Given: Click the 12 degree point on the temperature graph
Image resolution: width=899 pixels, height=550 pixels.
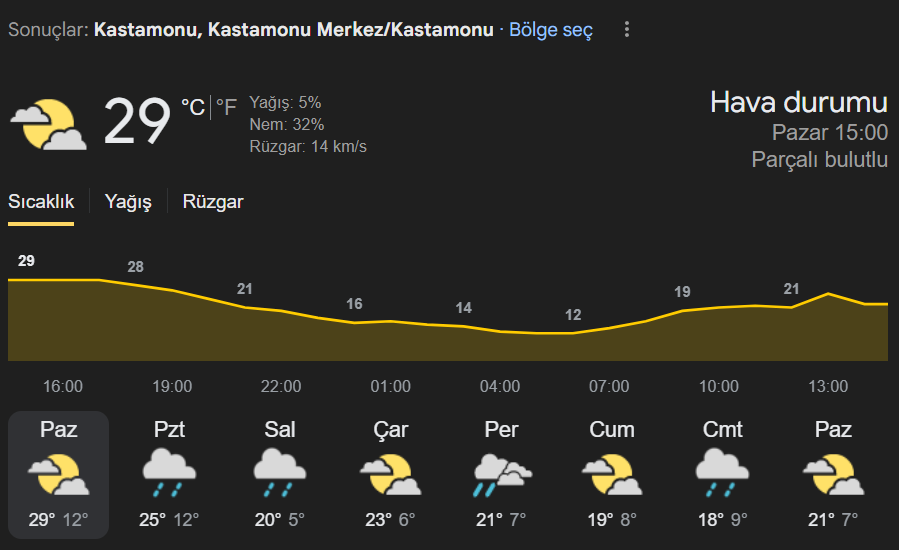Looking at the screenshot, I should 573,315.
